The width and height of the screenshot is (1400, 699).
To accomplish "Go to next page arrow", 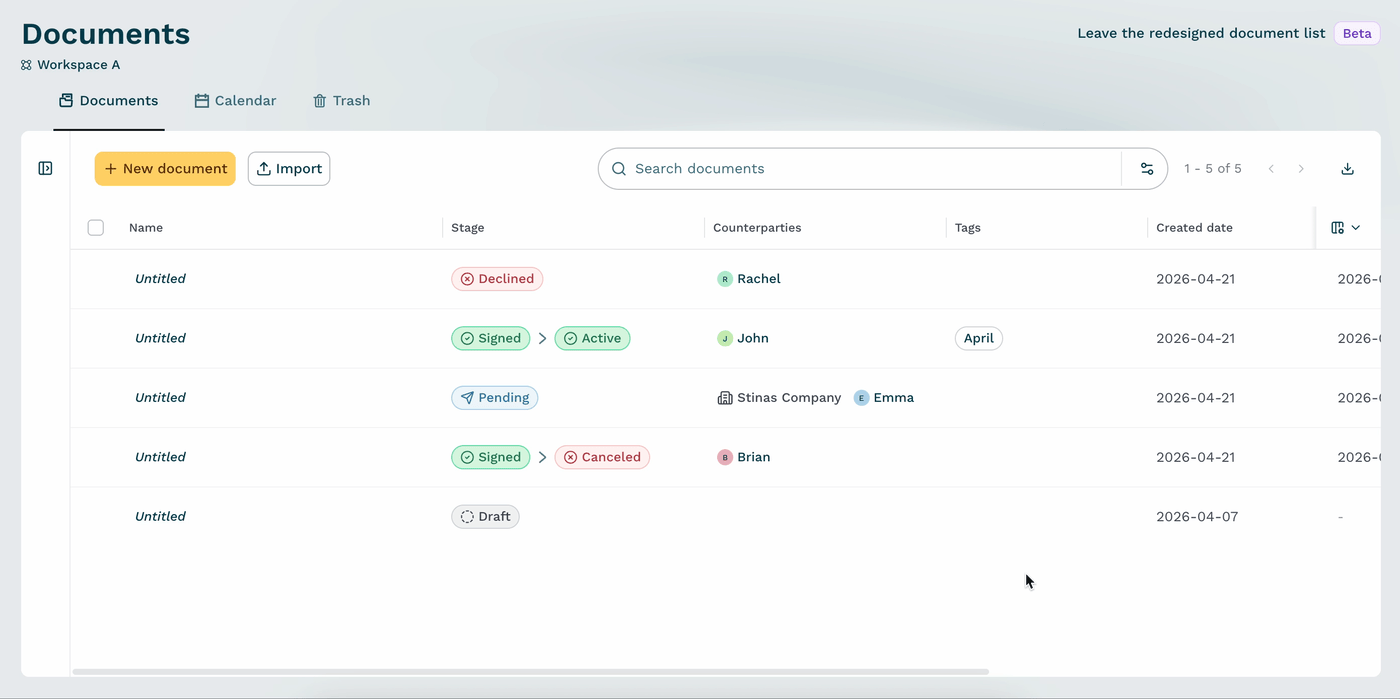I will tap(1301, 169).
